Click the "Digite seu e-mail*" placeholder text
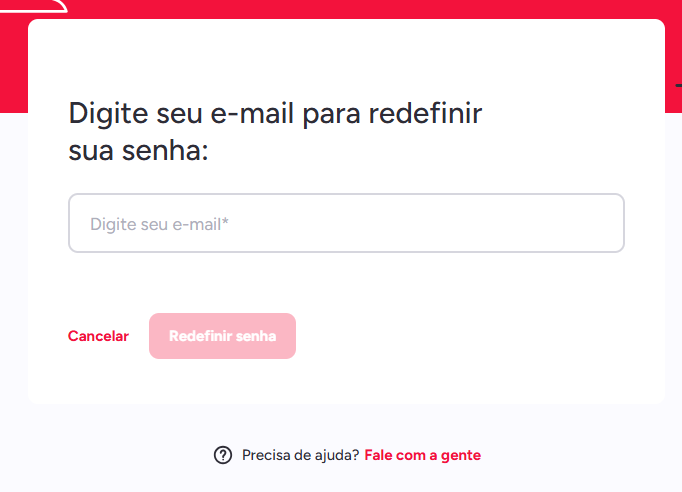Image resolution: width=682 pixels, height=492 pixels. 160,224
